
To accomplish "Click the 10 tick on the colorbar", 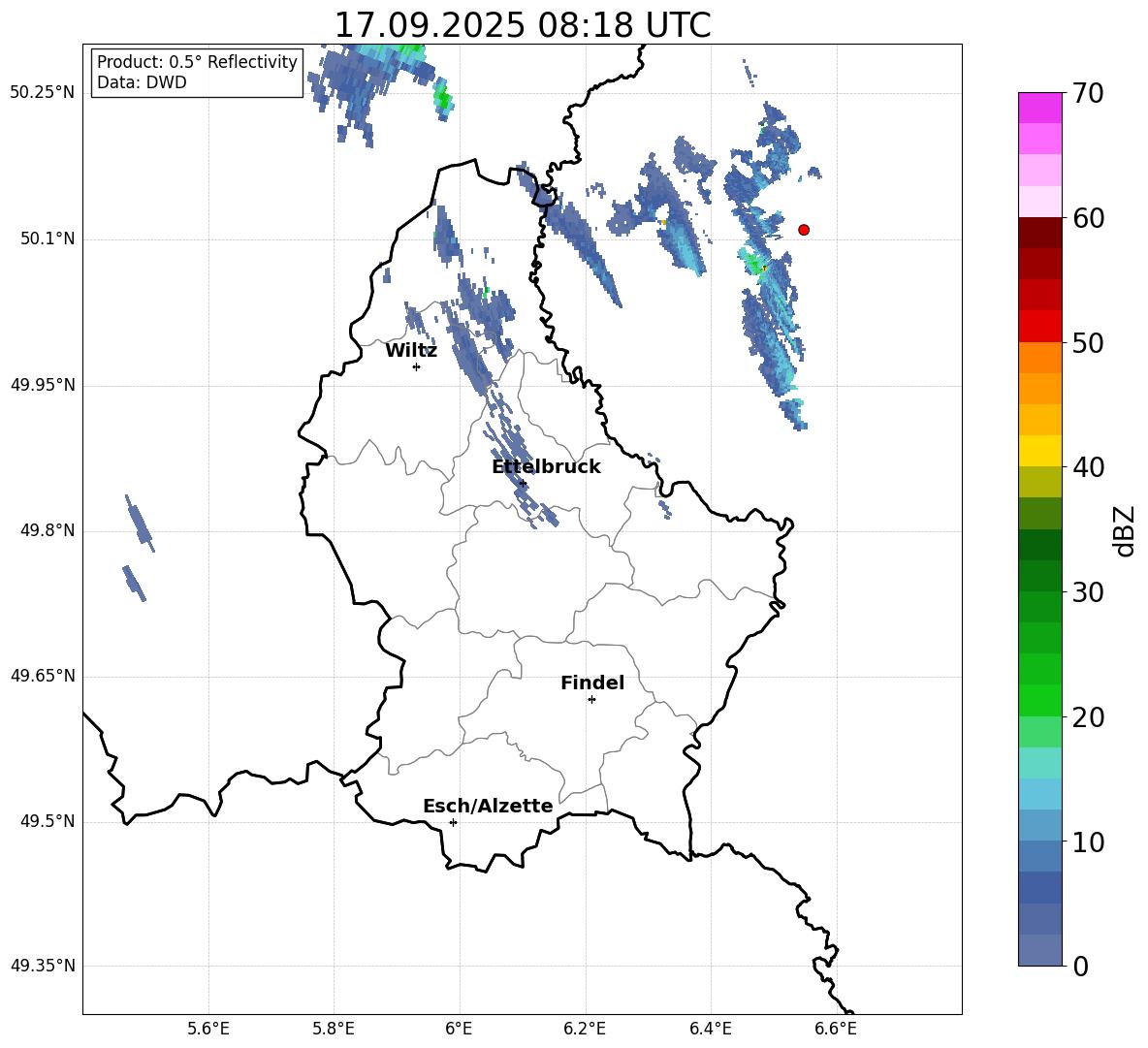I will pyautogui.click(x=1088, y=842).
